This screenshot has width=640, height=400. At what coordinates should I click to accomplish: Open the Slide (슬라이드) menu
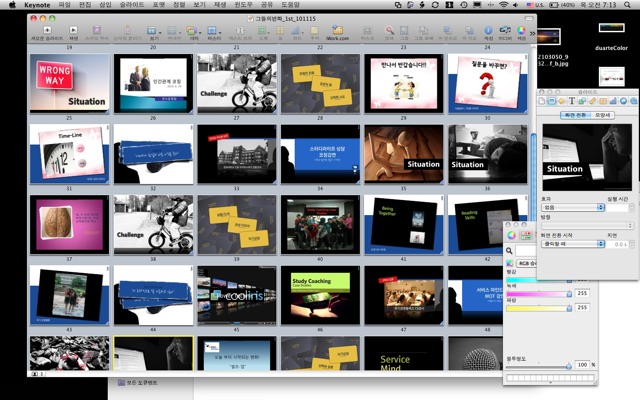click(x=131, y=5)
